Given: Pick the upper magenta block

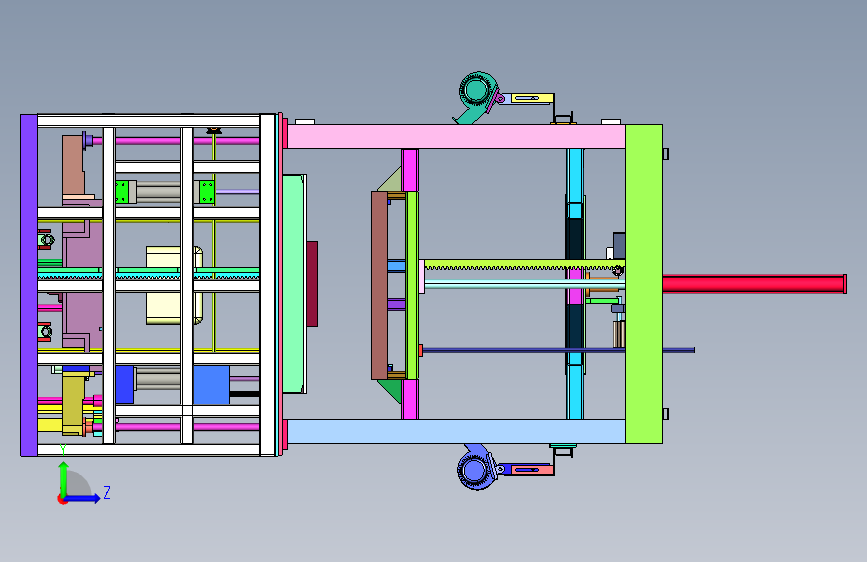Looking at the screenshot, I should click(x=410, y=170).
